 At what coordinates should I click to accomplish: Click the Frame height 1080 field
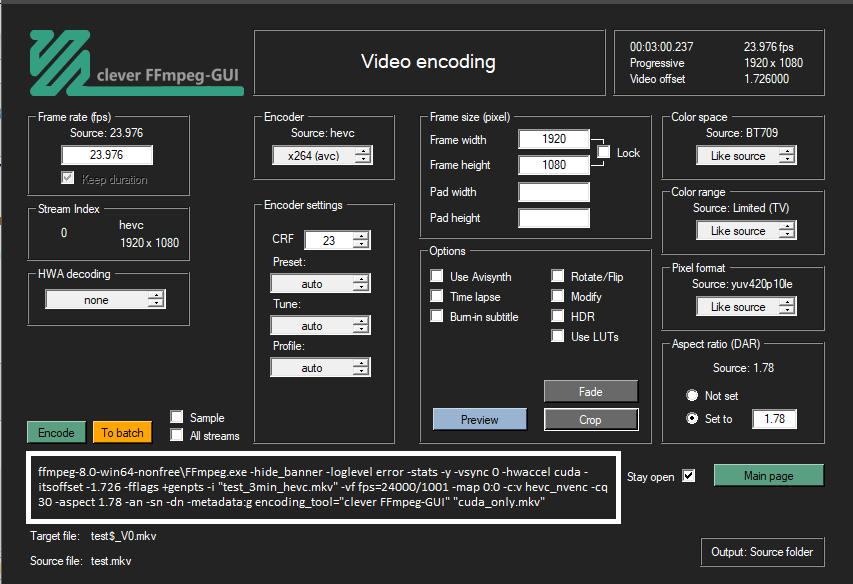click(554, 165)
